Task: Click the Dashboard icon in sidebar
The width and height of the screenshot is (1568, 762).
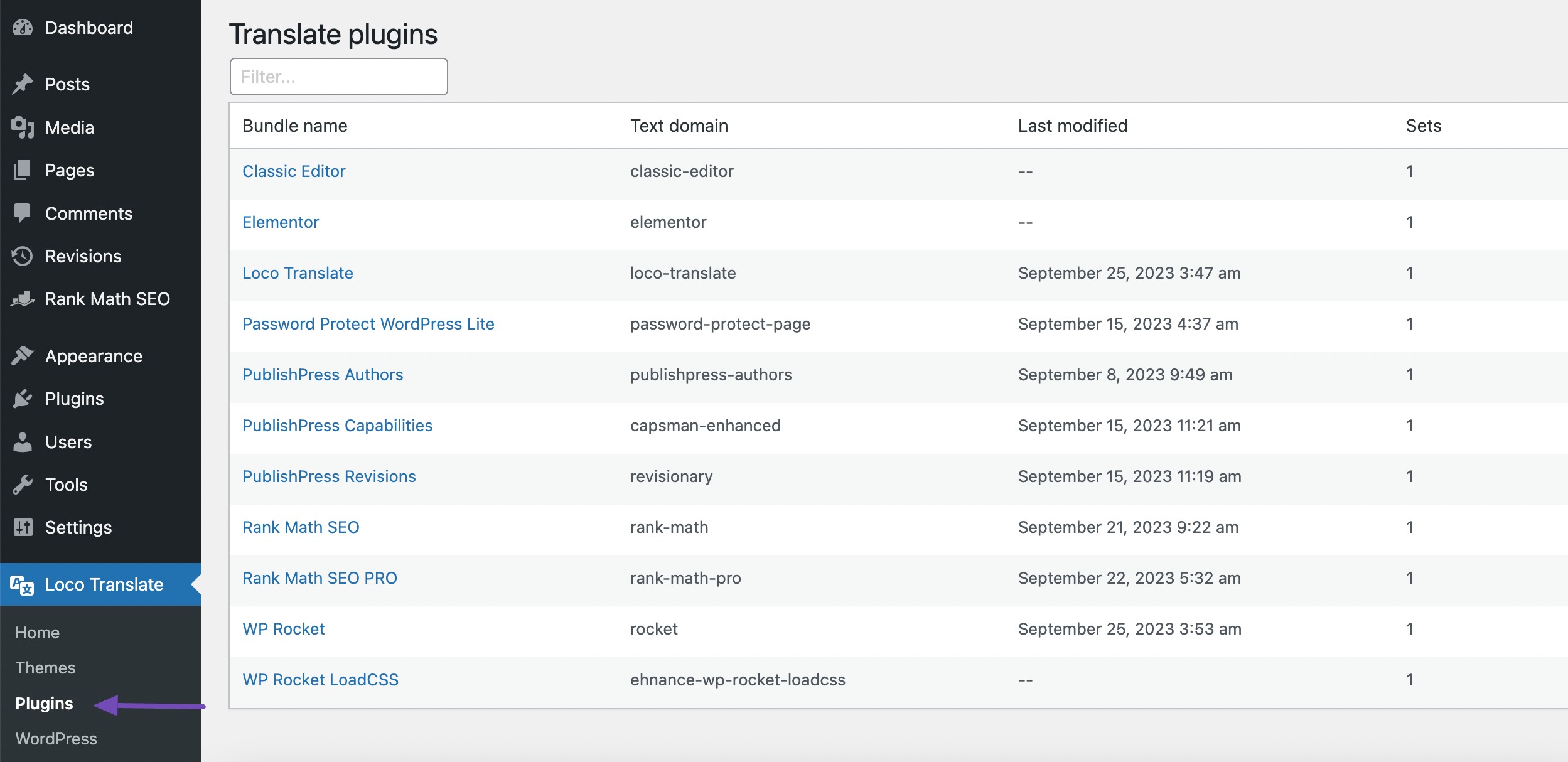Action: tap(26, 26)
